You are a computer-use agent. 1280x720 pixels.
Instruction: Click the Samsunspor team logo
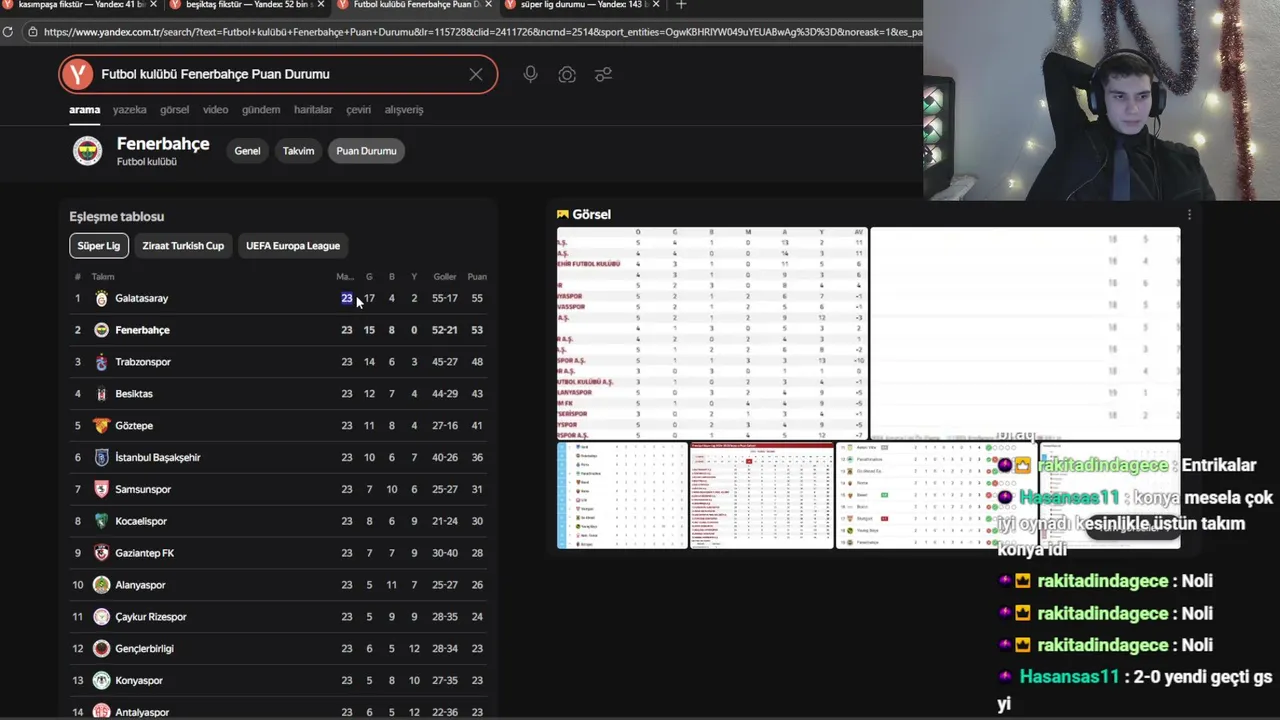pyautogui.click(x=101, y=489)
